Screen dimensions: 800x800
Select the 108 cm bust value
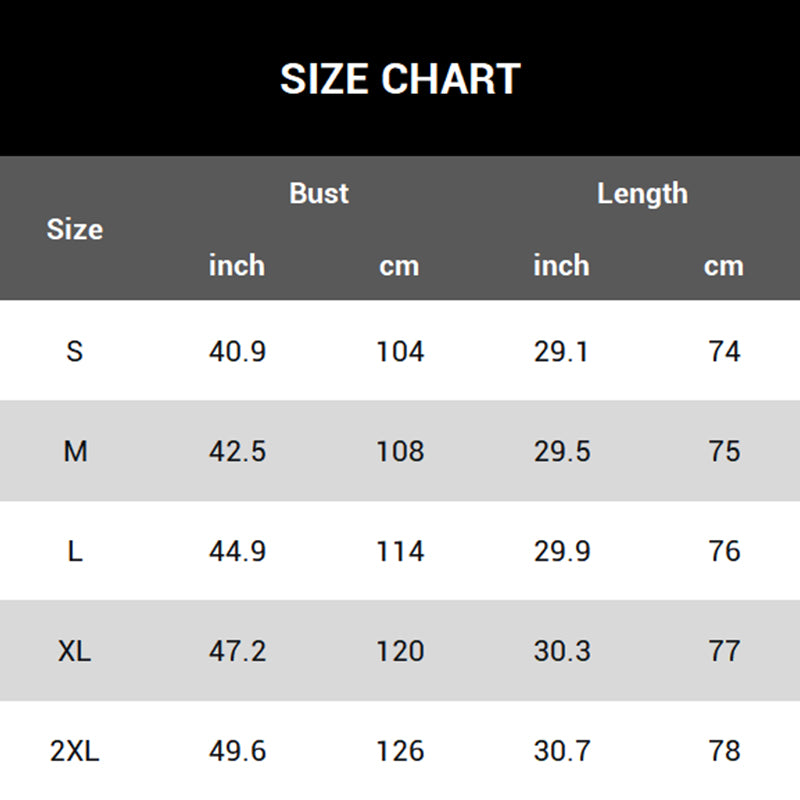coord(400,451)
